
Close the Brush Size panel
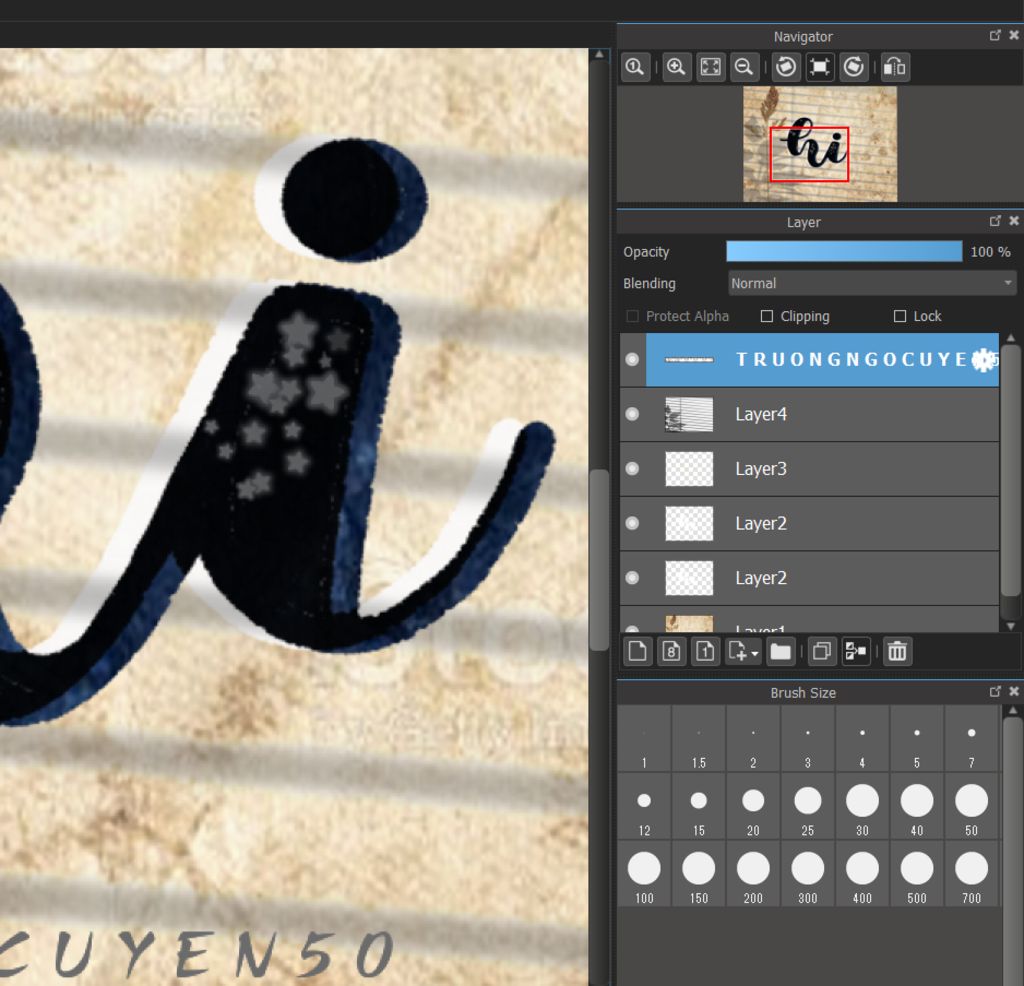[x=1014, y=691]
